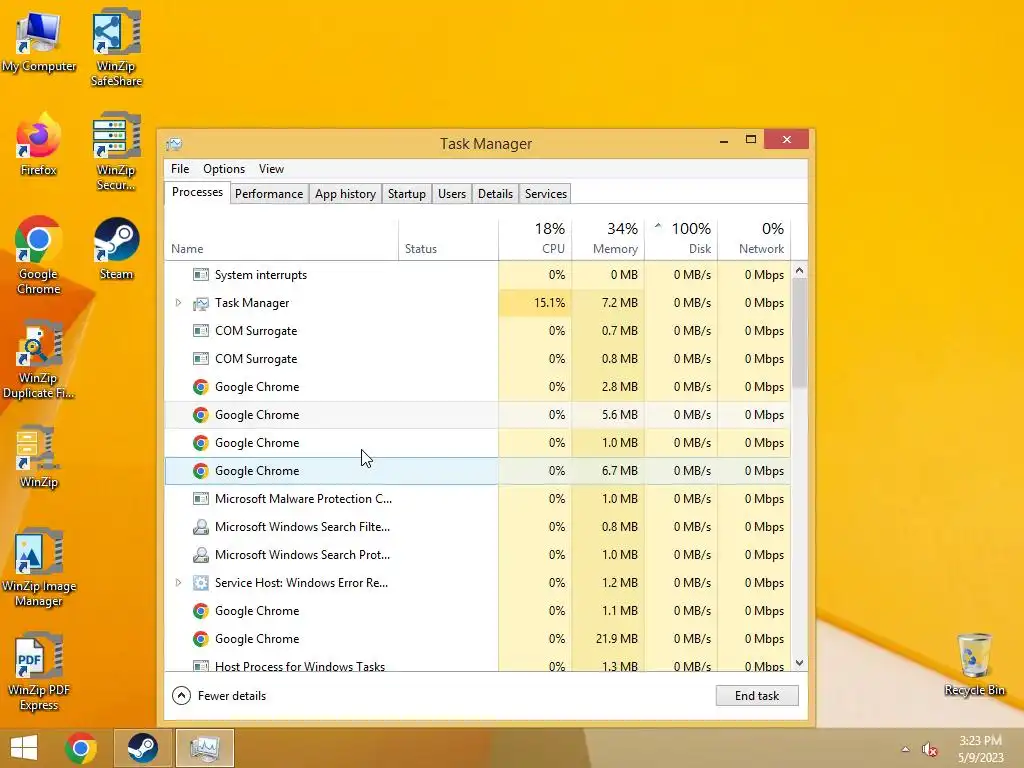Switch to Chrome on the taskbar
Image resolution: width=1024 pixels, height=768 pixels.
[81, 748]
